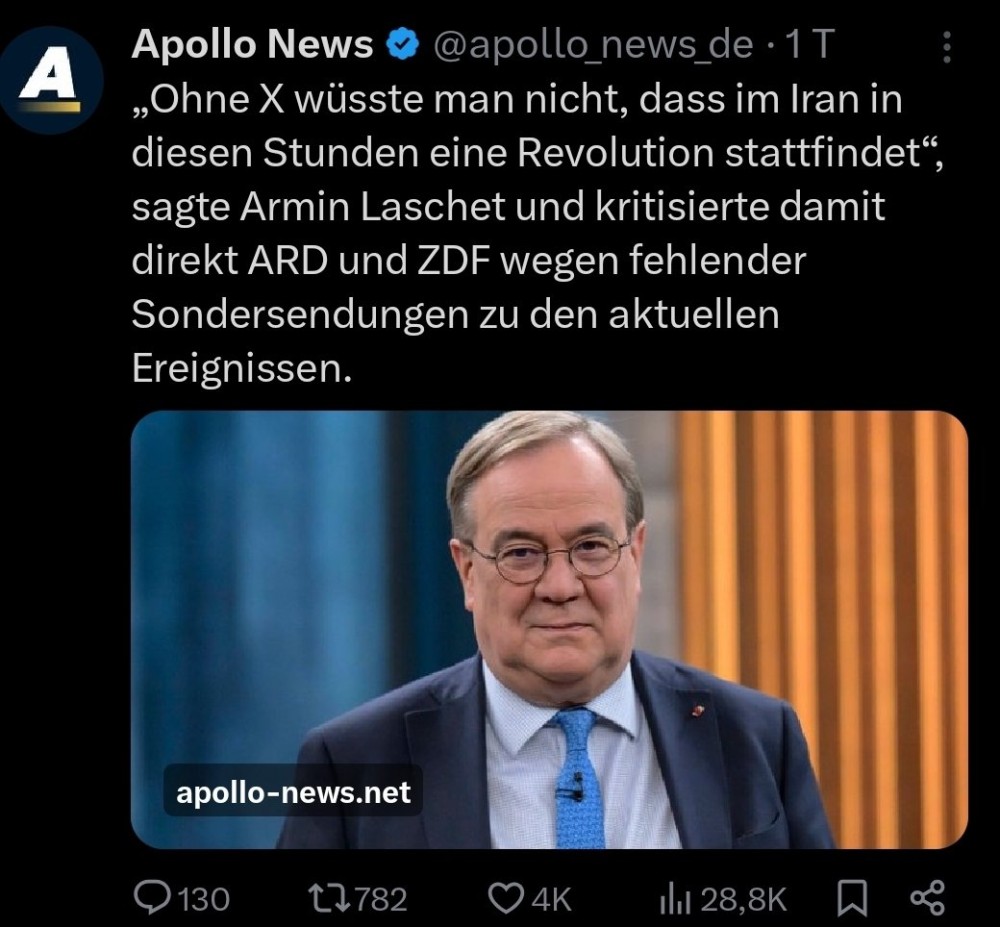Click the 4K likes count
This screenshot has height=927, width=1000.
coord(550,899)
